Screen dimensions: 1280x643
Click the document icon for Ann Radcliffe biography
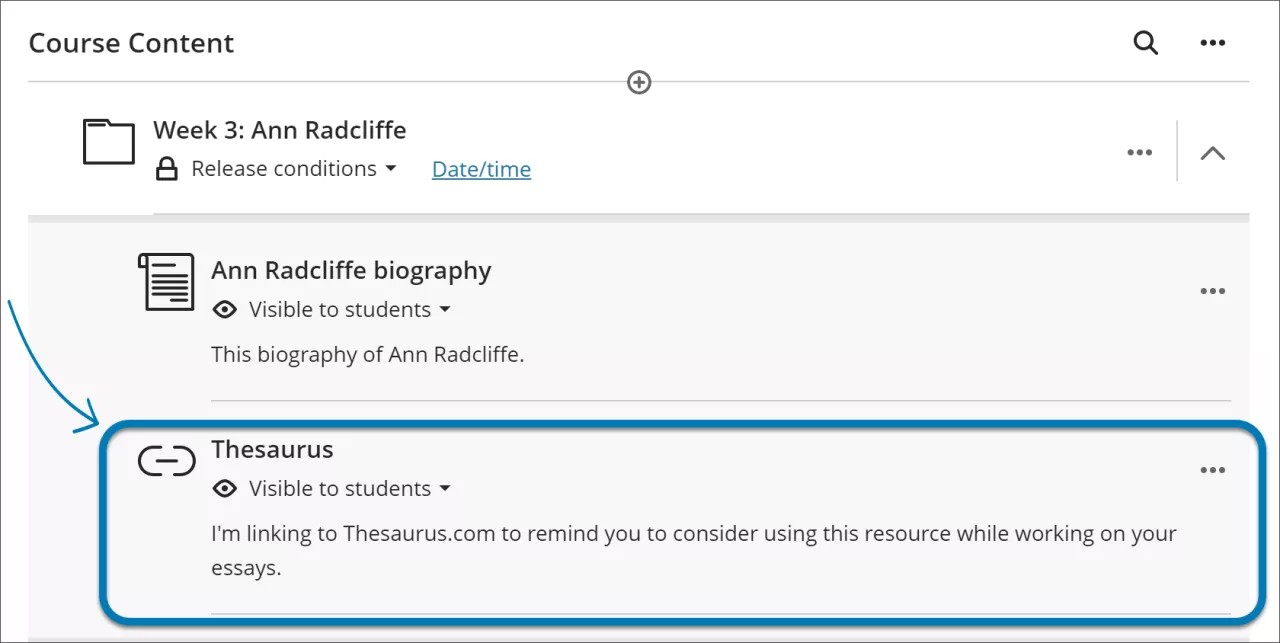pyautogui.click(x=166, y=283)
